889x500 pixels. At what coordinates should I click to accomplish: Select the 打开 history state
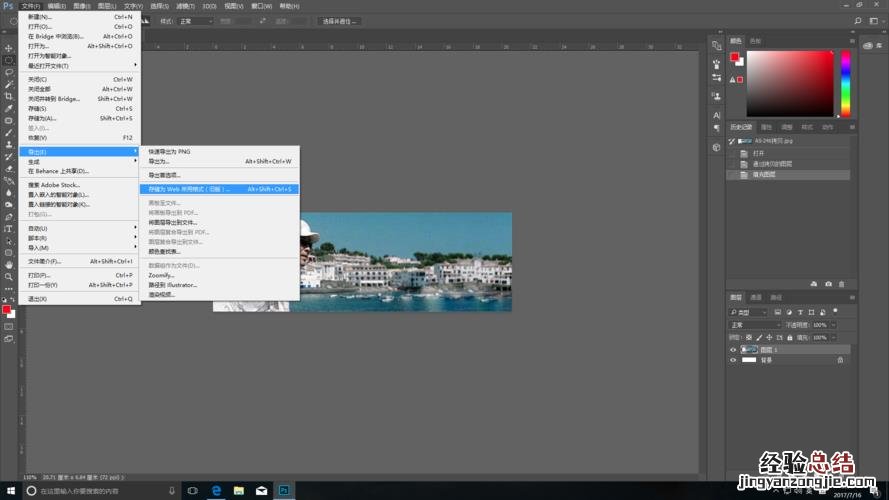point(758,153)
